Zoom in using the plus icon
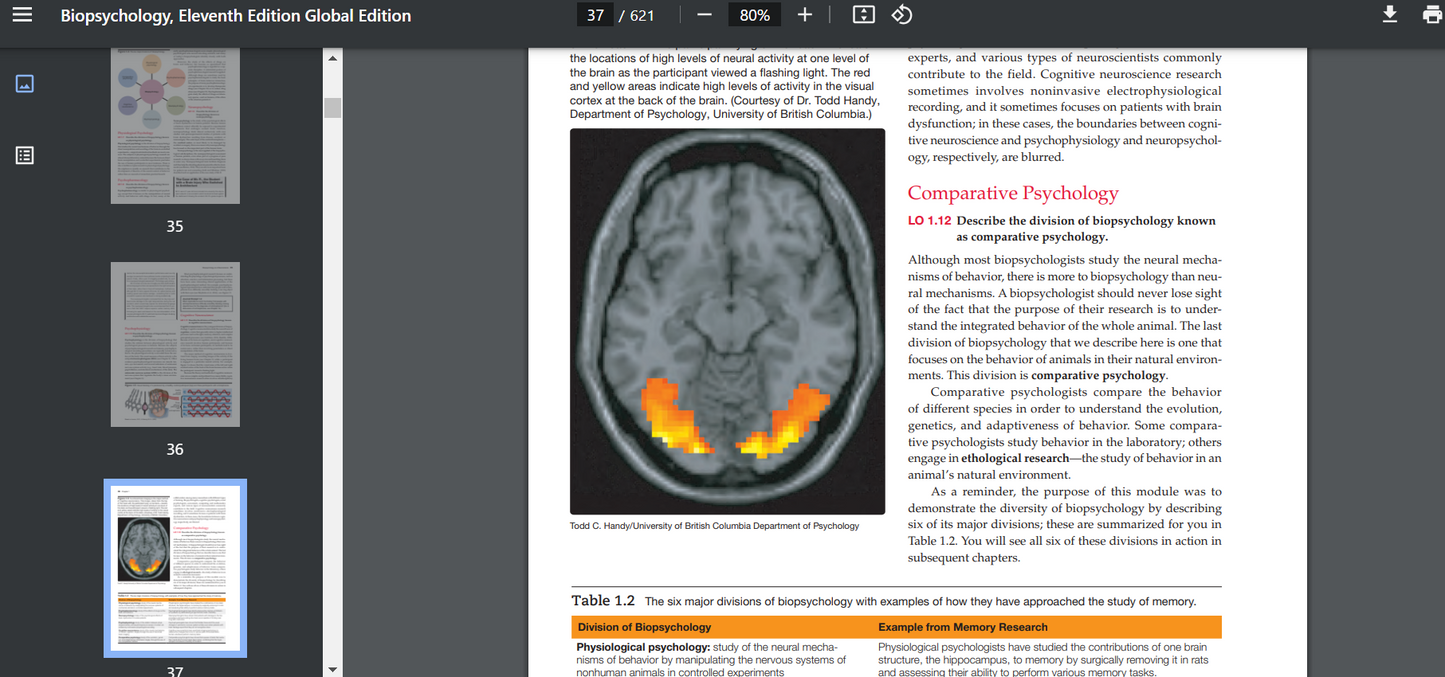Screen dimensions: 1445x677 [804, 14]
